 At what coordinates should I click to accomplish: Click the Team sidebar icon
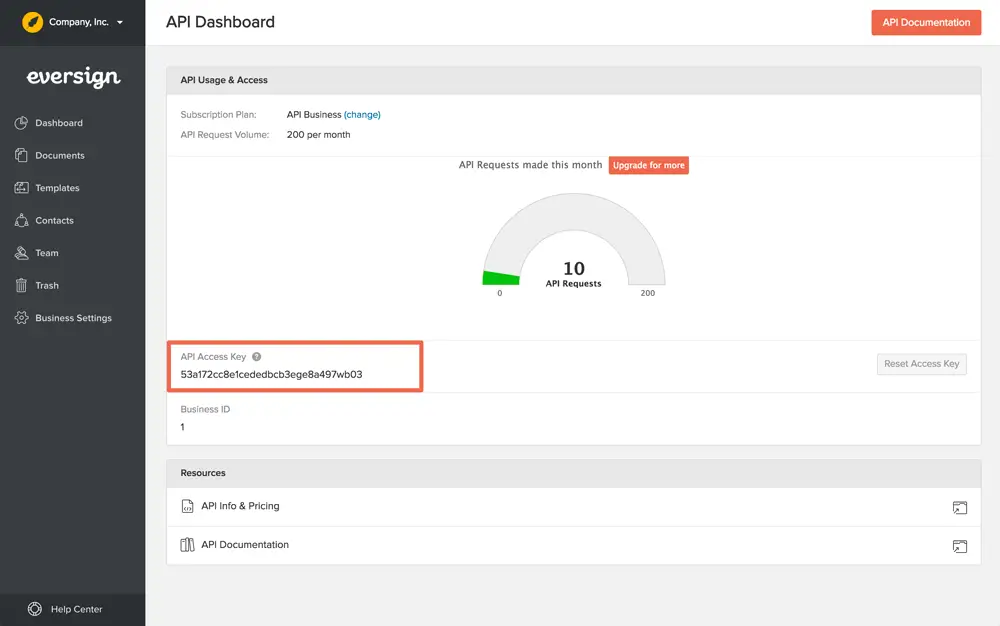21,252
